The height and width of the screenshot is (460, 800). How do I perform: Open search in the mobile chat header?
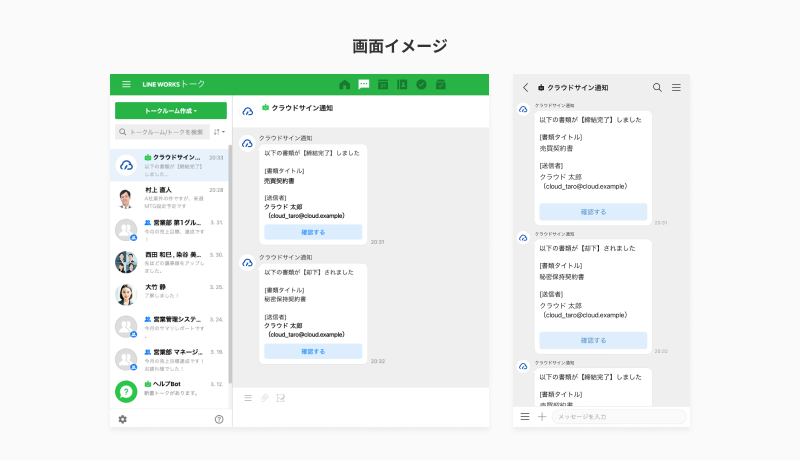657,88
